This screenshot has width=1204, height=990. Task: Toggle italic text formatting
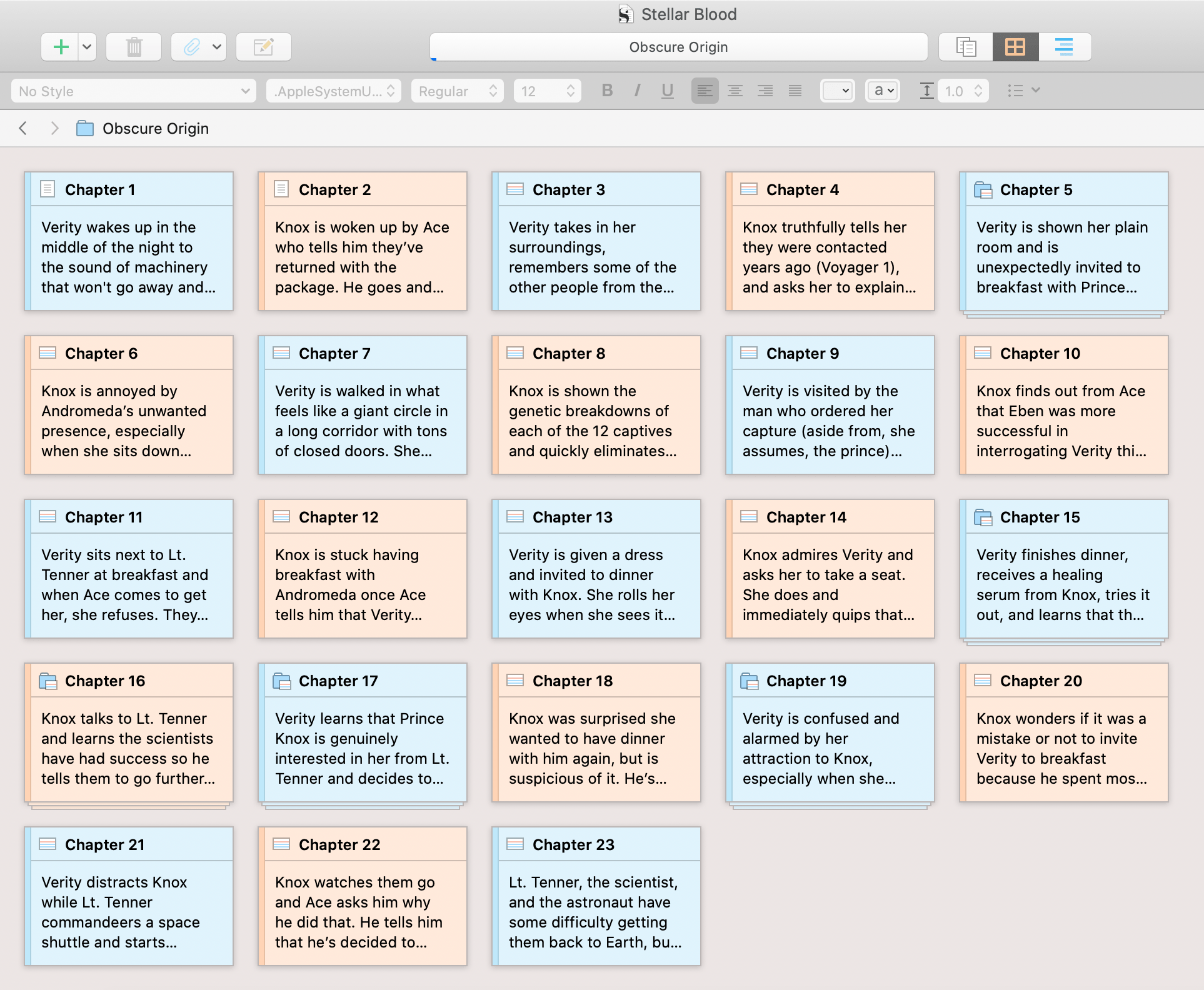pos(637,91)
